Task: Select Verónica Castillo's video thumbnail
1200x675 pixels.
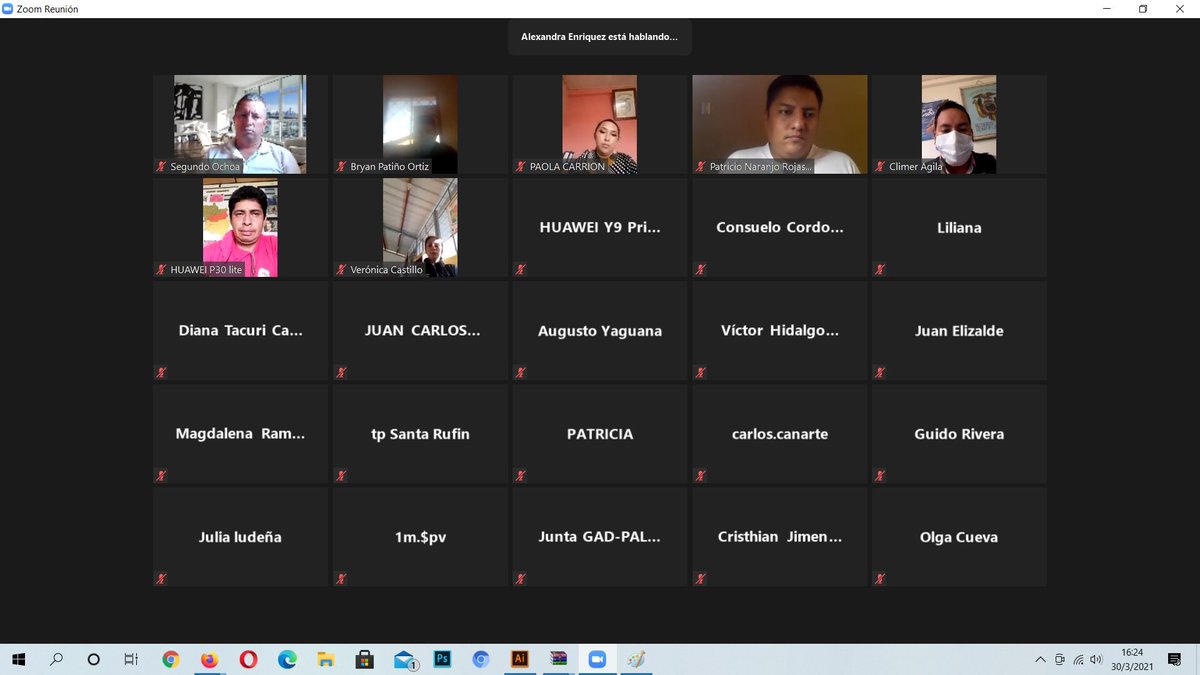Action: 420,227
